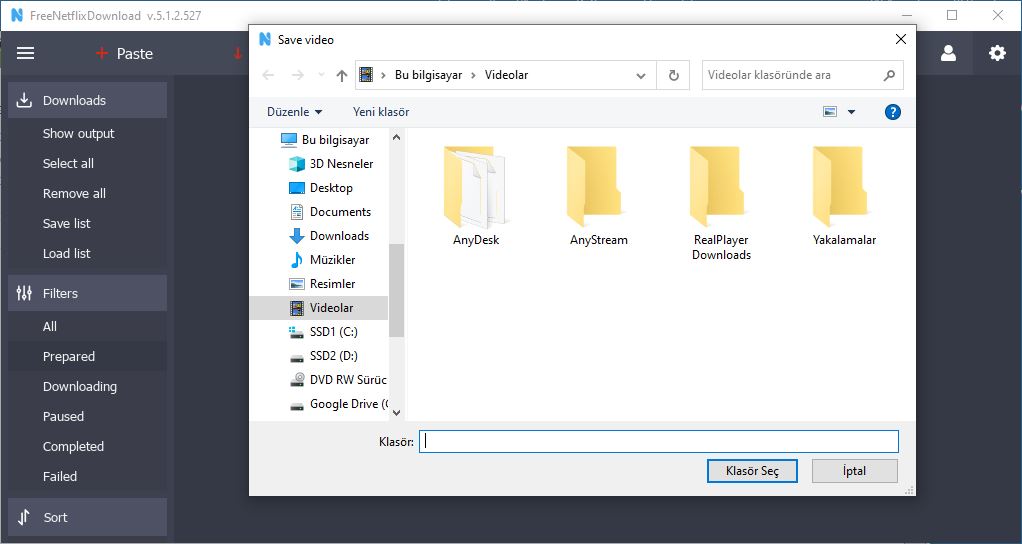Open recent locations dropdown arrow

tap(321, 76)
